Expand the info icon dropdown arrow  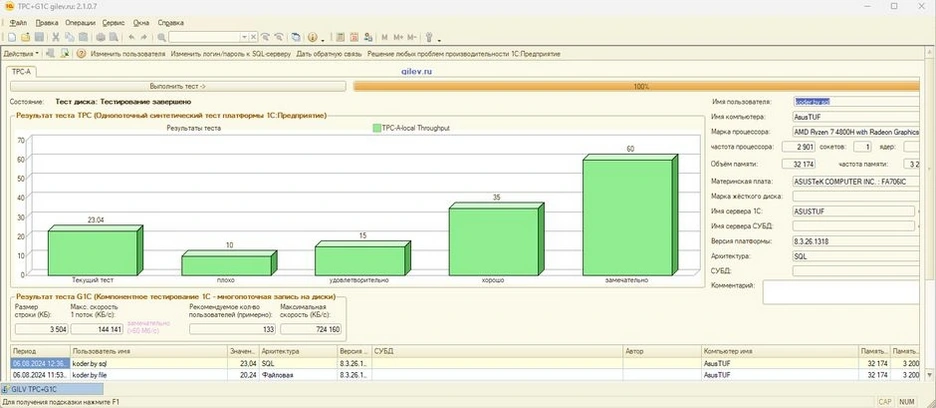pos(323,38)
